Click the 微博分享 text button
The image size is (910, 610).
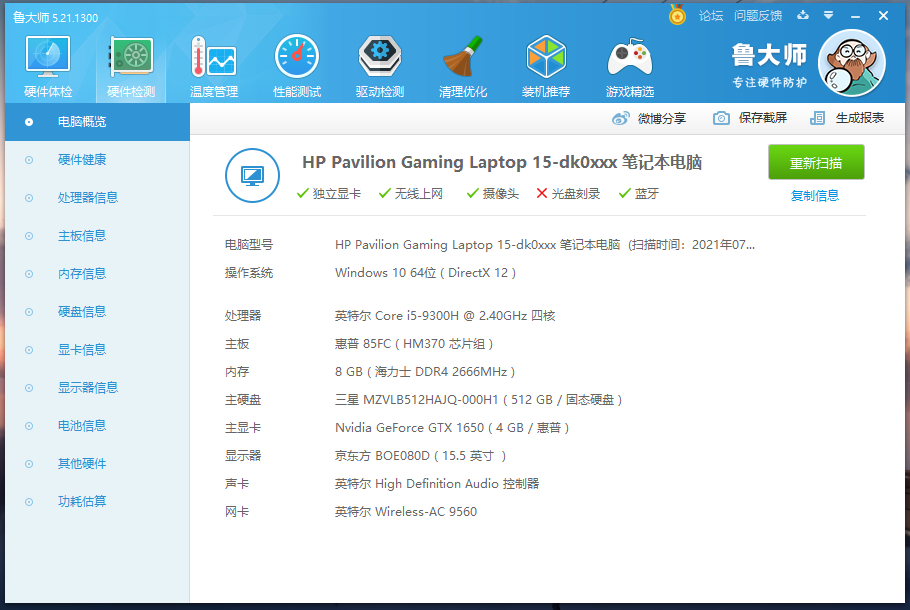click(662, 118)
